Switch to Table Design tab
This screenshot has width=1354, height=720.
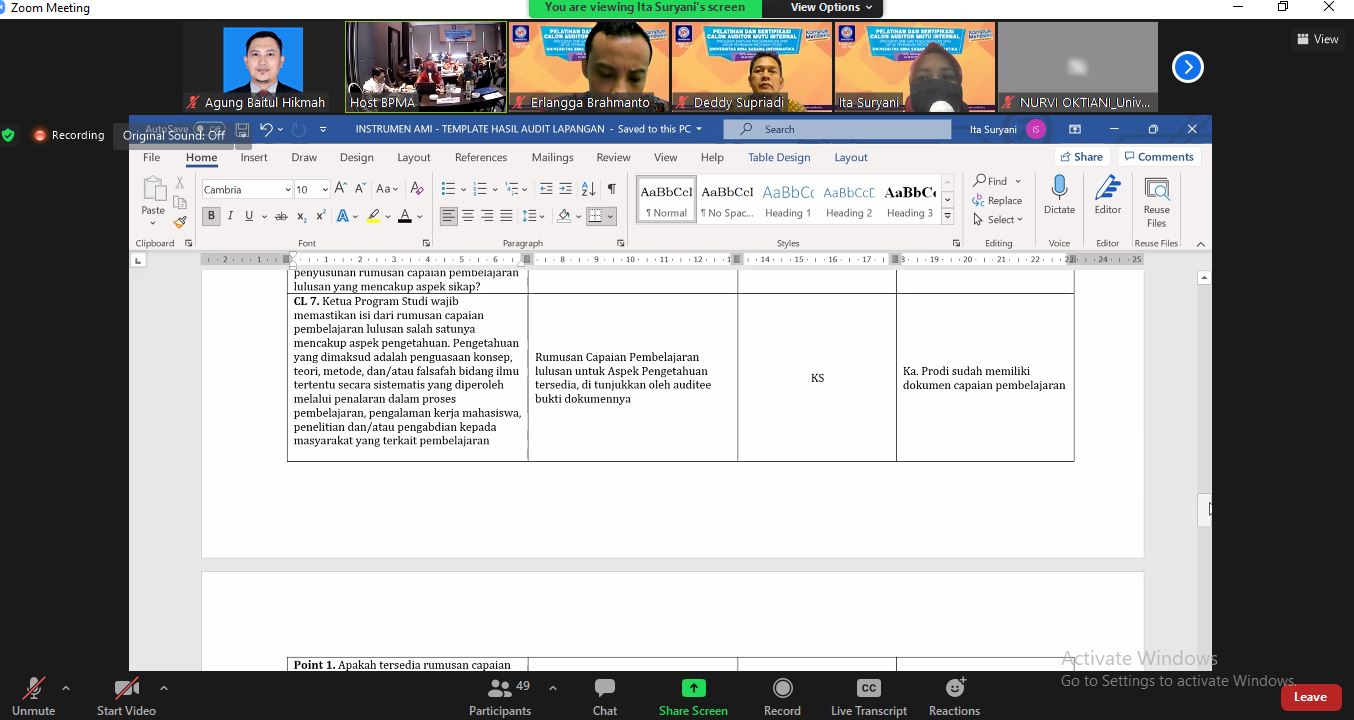(x=779, y=157)
